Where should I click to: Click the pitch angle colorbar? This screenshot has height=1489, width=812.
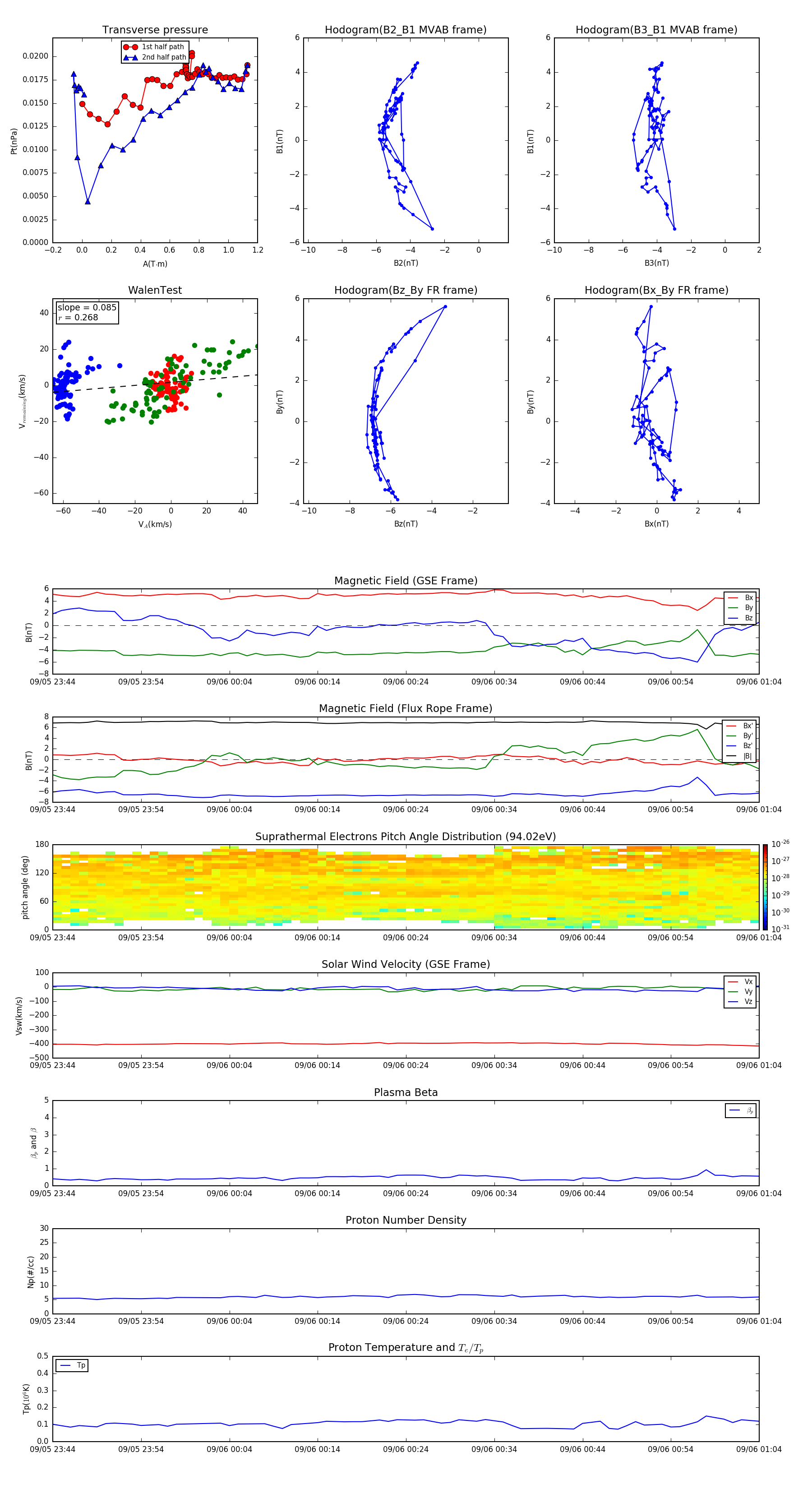tap(765, 887)
